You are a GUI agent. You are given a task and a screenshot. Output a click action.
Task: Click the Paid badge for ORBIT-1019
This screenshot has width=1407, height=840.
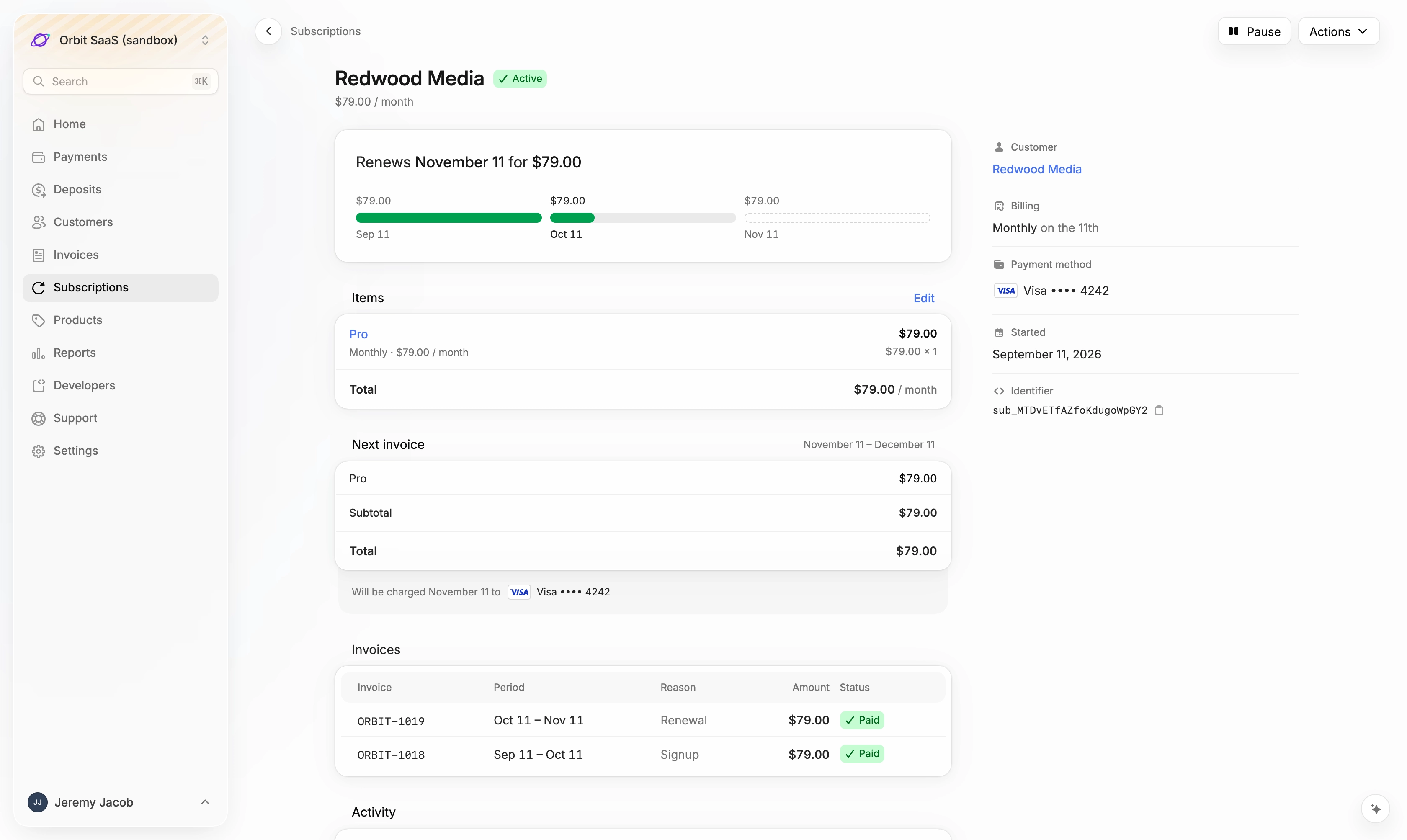click(x=862, y=720)
